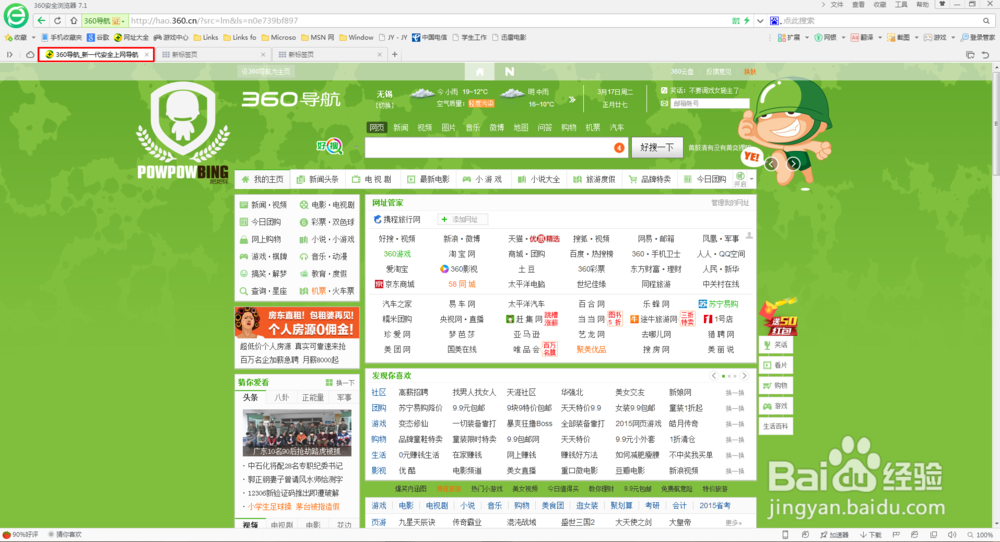Open the 登录管家 toolbar button
The height and width of the screenshot is (542, 1000).
point(978,38)
